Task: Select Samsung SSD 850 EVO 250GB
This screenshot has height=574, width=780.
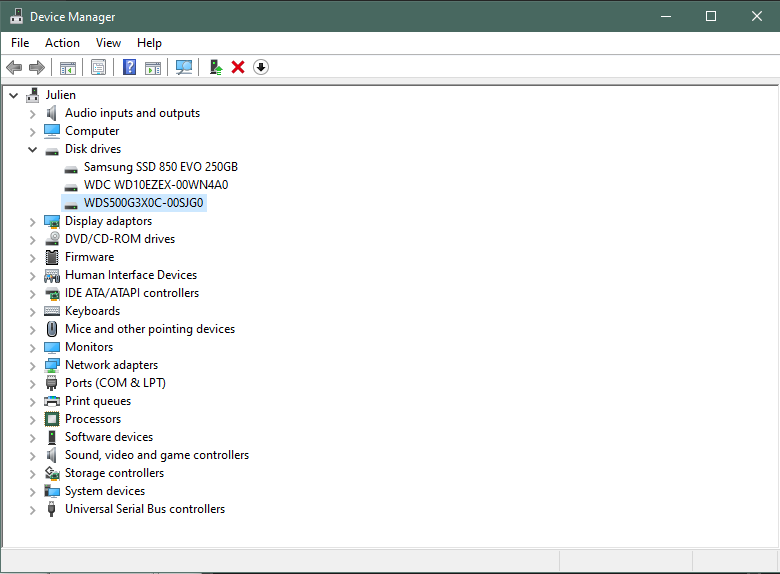Action: tap(160, 167)
